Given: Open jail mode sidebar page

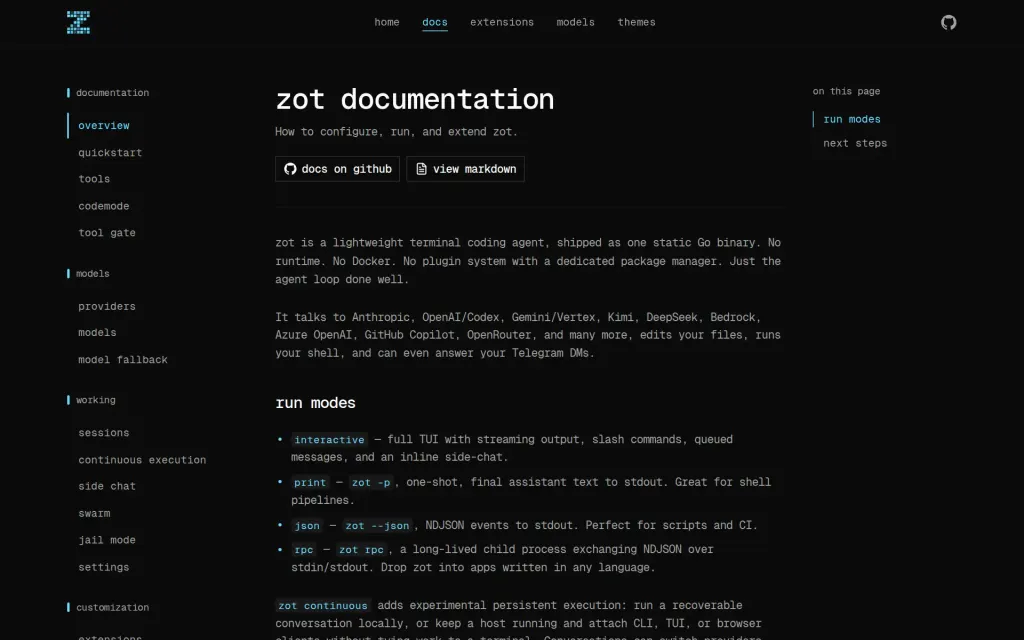Looking at the screenshot, I should pyautogui.click(x=107, y=540).
